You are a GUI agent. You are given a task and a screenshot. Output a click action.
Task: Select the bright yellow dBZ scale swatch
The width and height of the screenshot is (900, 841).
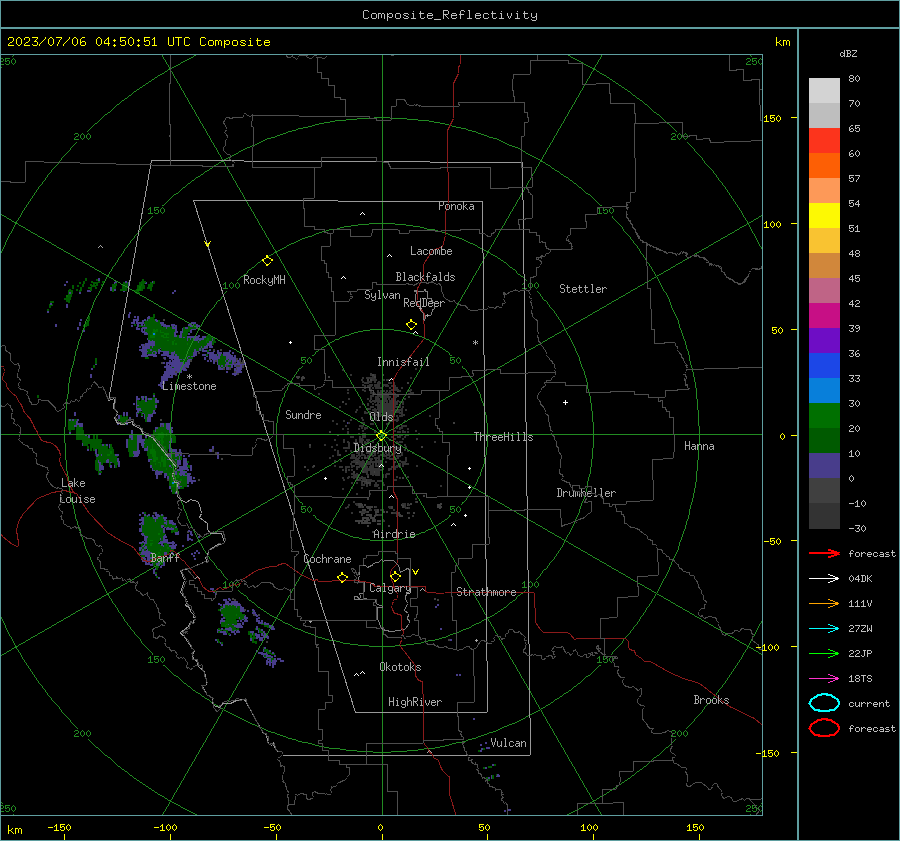pos(824,216)
